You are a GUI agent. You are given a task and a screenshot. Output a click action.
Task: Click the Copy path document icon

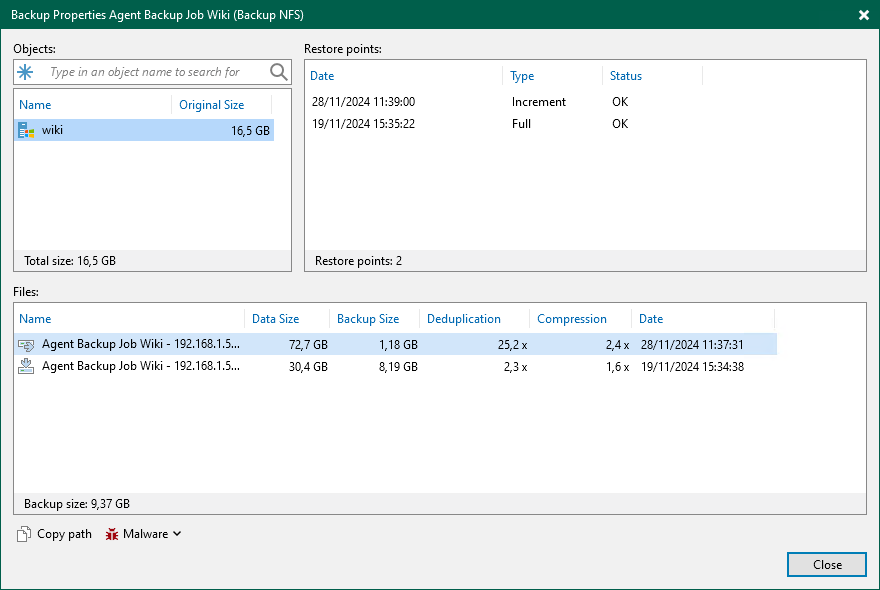point(24,534)
